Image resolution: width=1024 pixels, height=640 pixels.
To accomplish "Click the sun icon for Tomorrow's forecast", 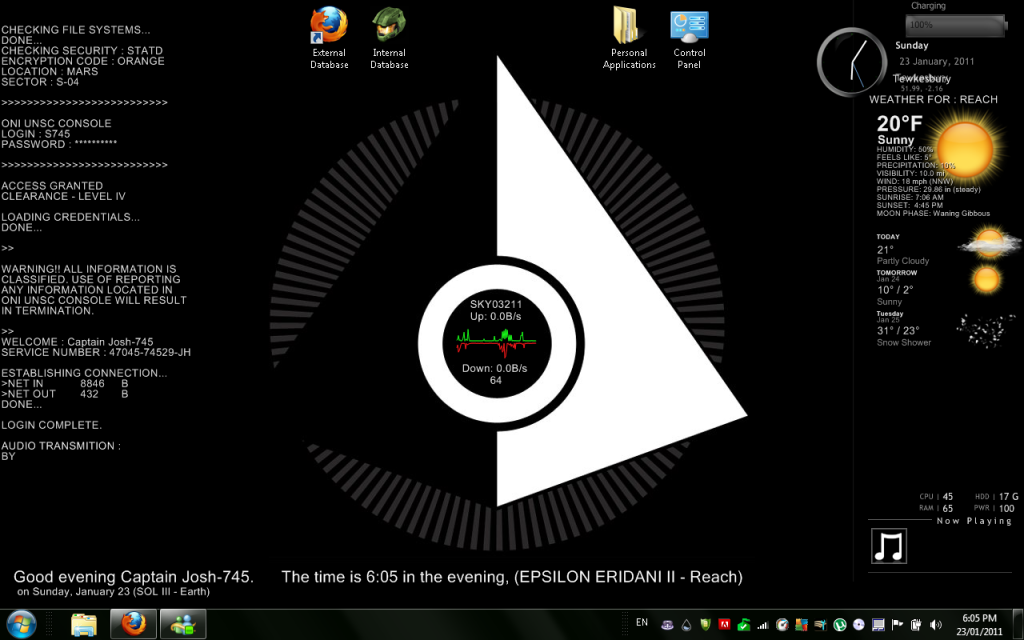I will 986,280.
